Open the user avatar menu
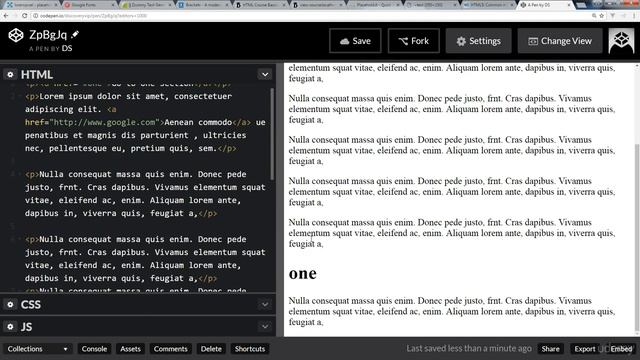The height and width of the screenshot is (360, 640). coord(621,41)
